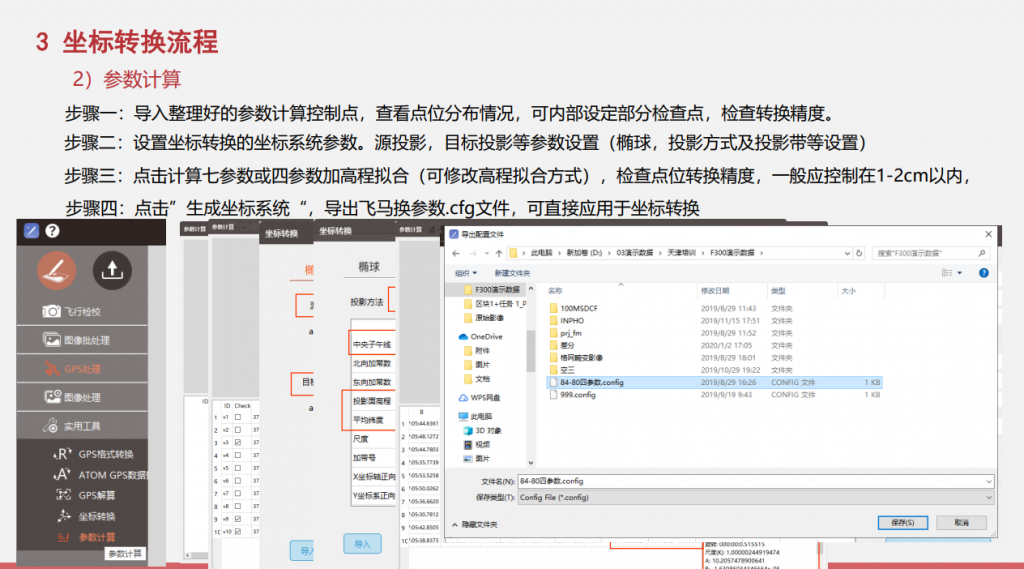Toggle Check box for point v5
Screen dimensions: 1024x569
(x=238, y=468)
